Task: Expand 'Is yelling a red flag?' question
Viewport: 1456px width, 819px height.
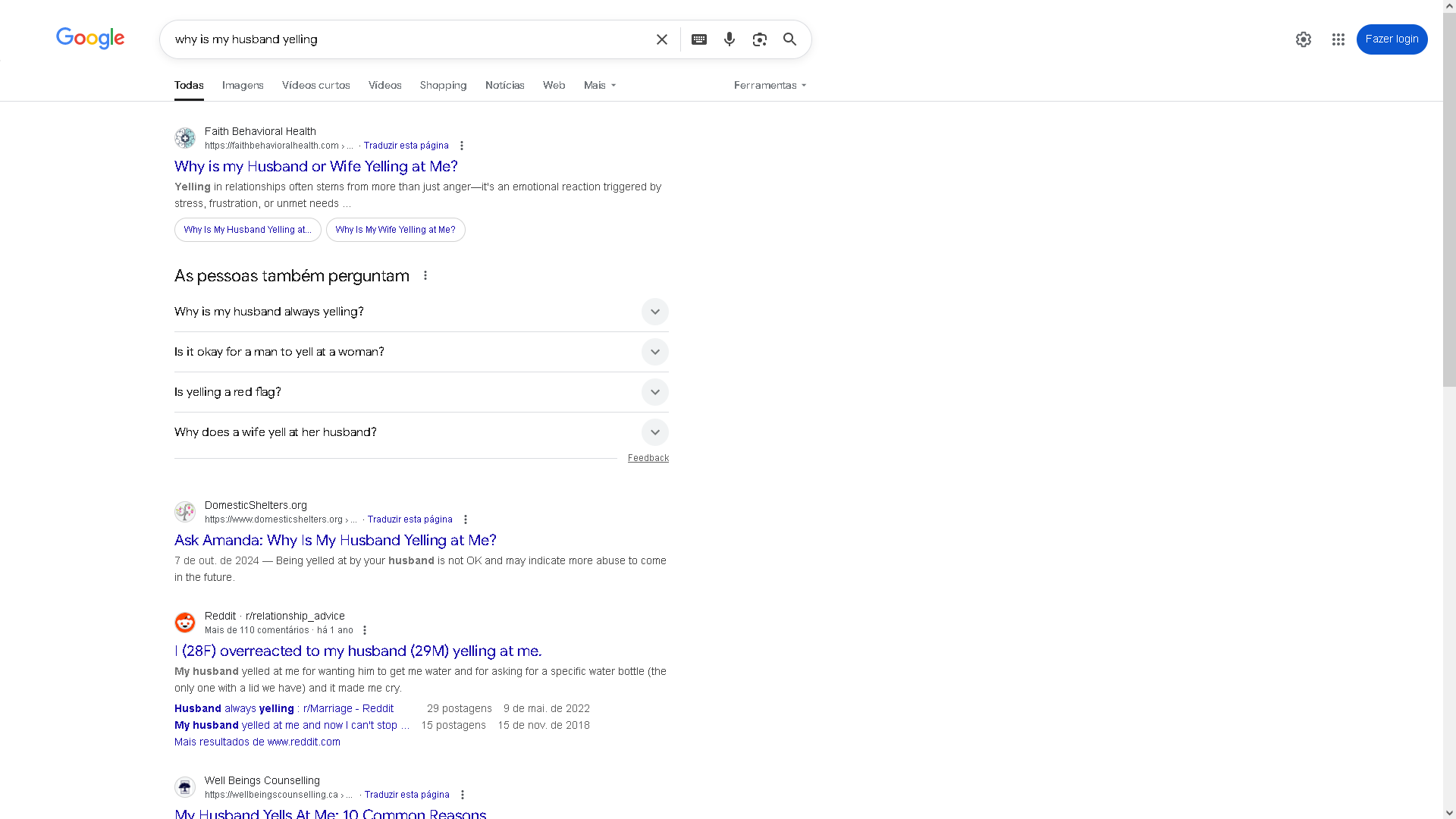Action: pyautogui.click(x=422, y=392)
